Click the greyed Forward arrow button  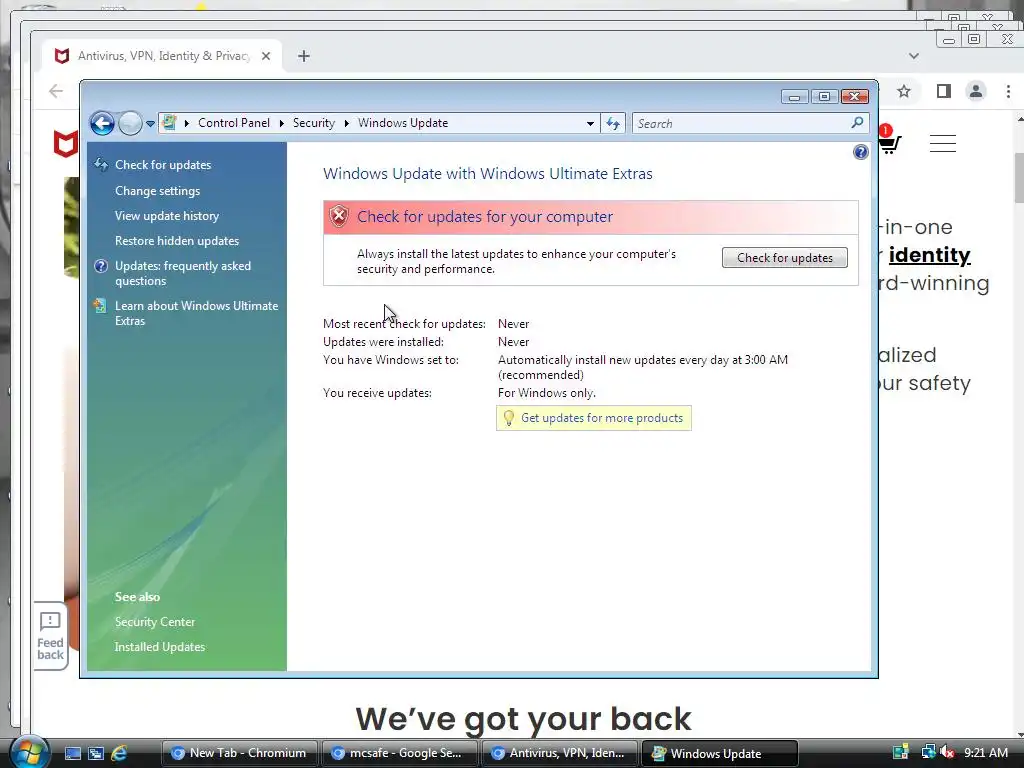[x=131, y=123]
